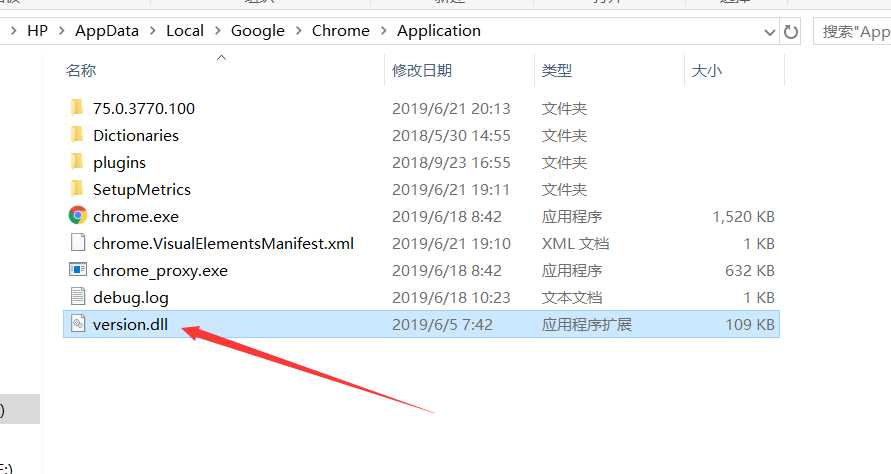The height and width of the screenshot is (474, 891).
Task: Click type 文件夹 for the plugins row
Action: point(564,163)
